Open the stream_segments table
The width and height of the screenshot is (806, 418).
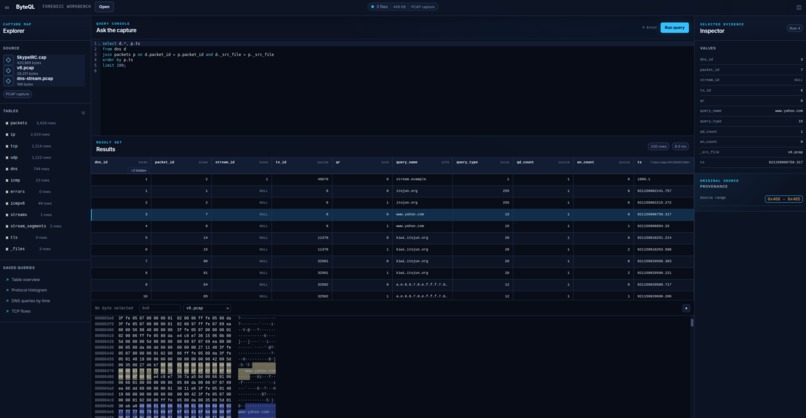click(x=45, y=226)
